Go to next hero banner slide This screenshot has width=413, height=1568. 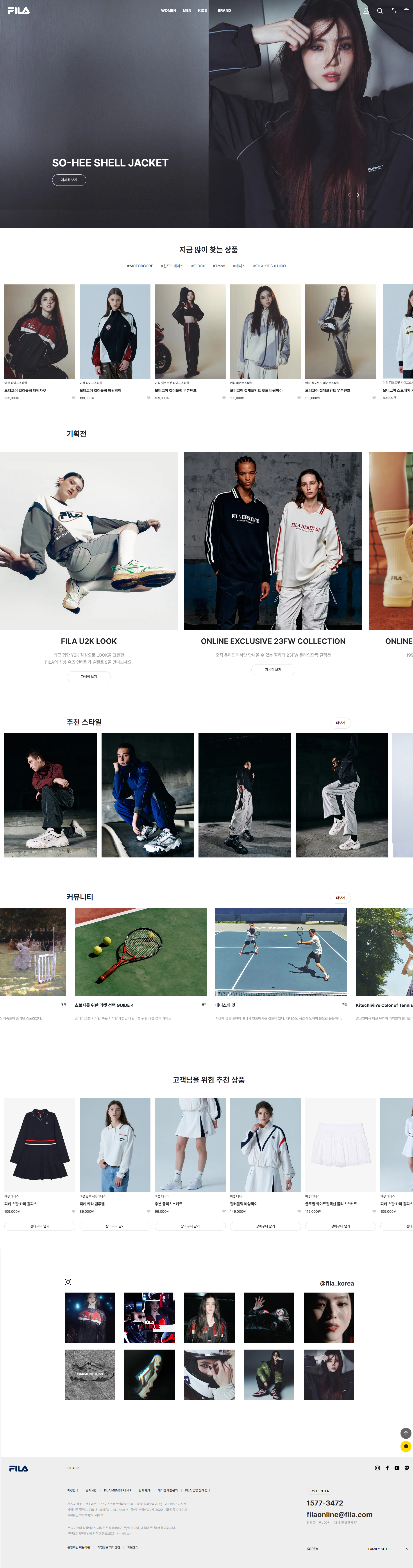tap(358, 195)
